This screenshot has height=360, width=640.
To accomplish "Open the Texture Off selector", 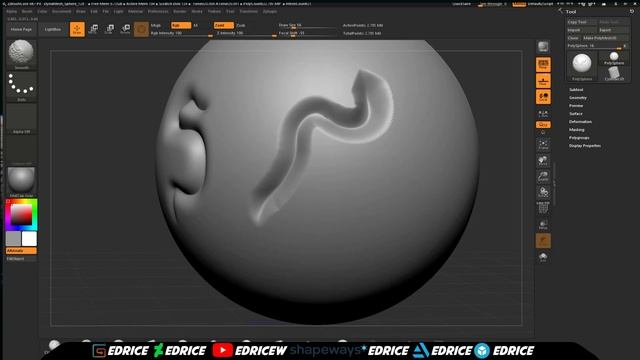I will pos(21,151).
